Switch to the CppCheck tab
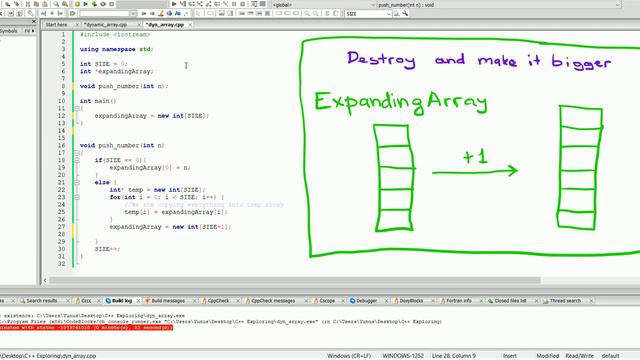Viewport: 640px width, 360px height. pyautogui.click(x=218, y=301)
